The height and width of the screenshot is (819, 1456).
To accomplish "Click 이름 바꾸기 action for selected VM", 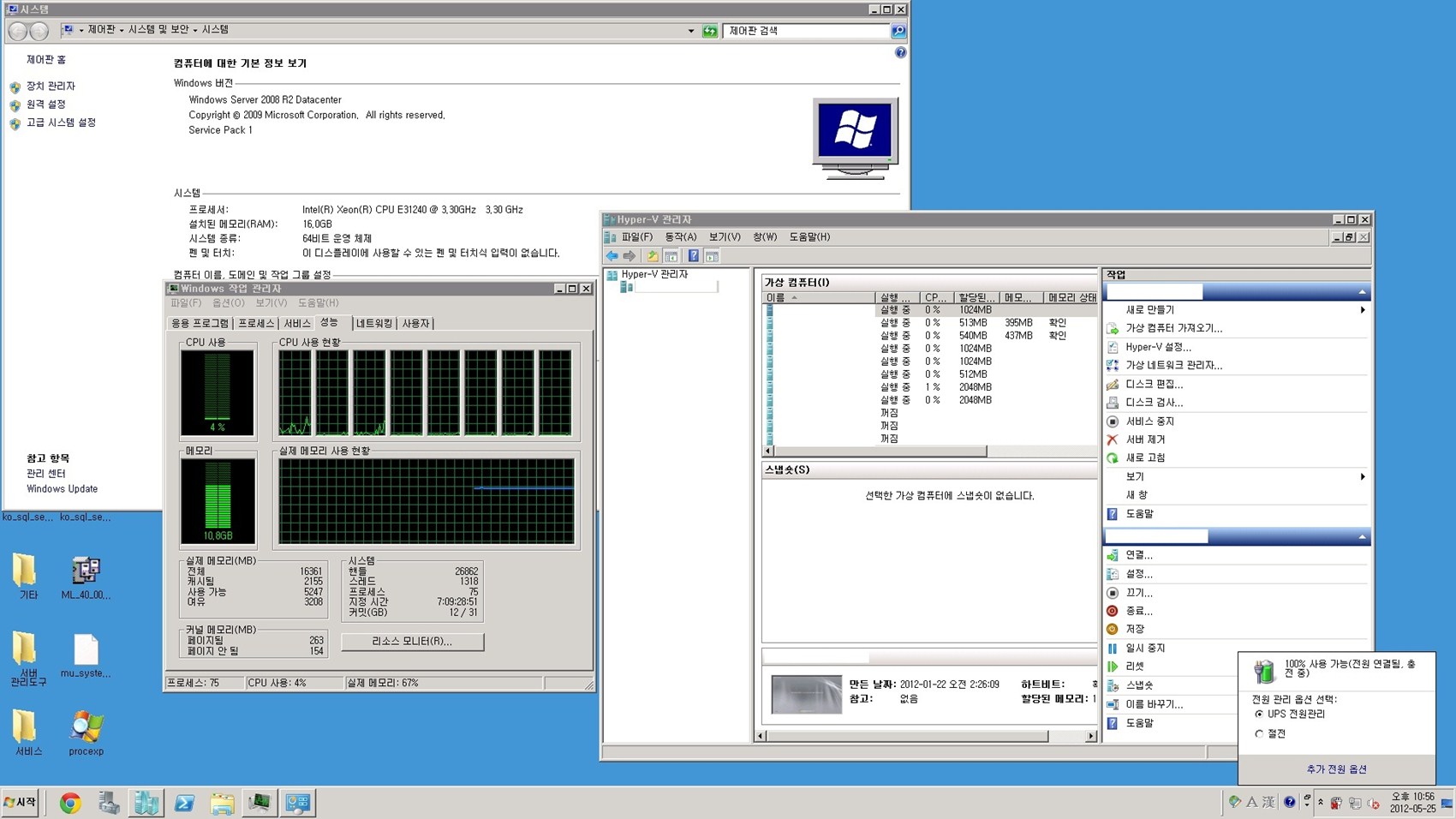I will click(x=1154, y=704).
